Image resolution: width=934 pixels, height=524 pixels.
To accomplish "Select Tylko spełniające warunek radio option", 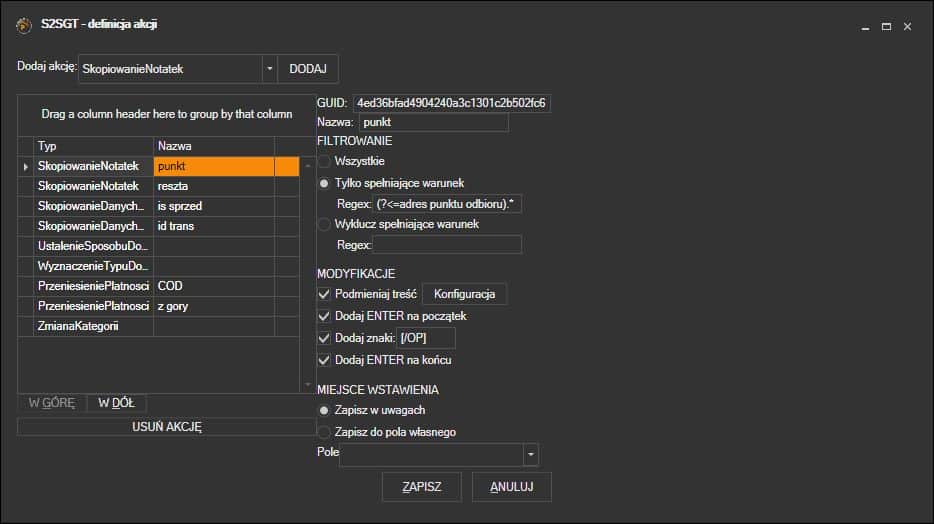I will coord(324,183).
